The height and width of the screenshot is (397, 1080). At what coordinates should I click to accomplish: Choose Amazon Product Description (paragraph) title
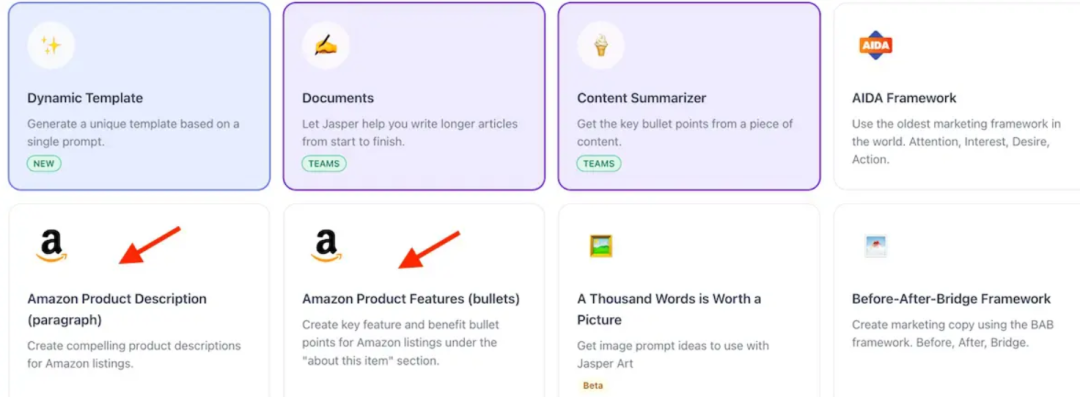(117, 309)
